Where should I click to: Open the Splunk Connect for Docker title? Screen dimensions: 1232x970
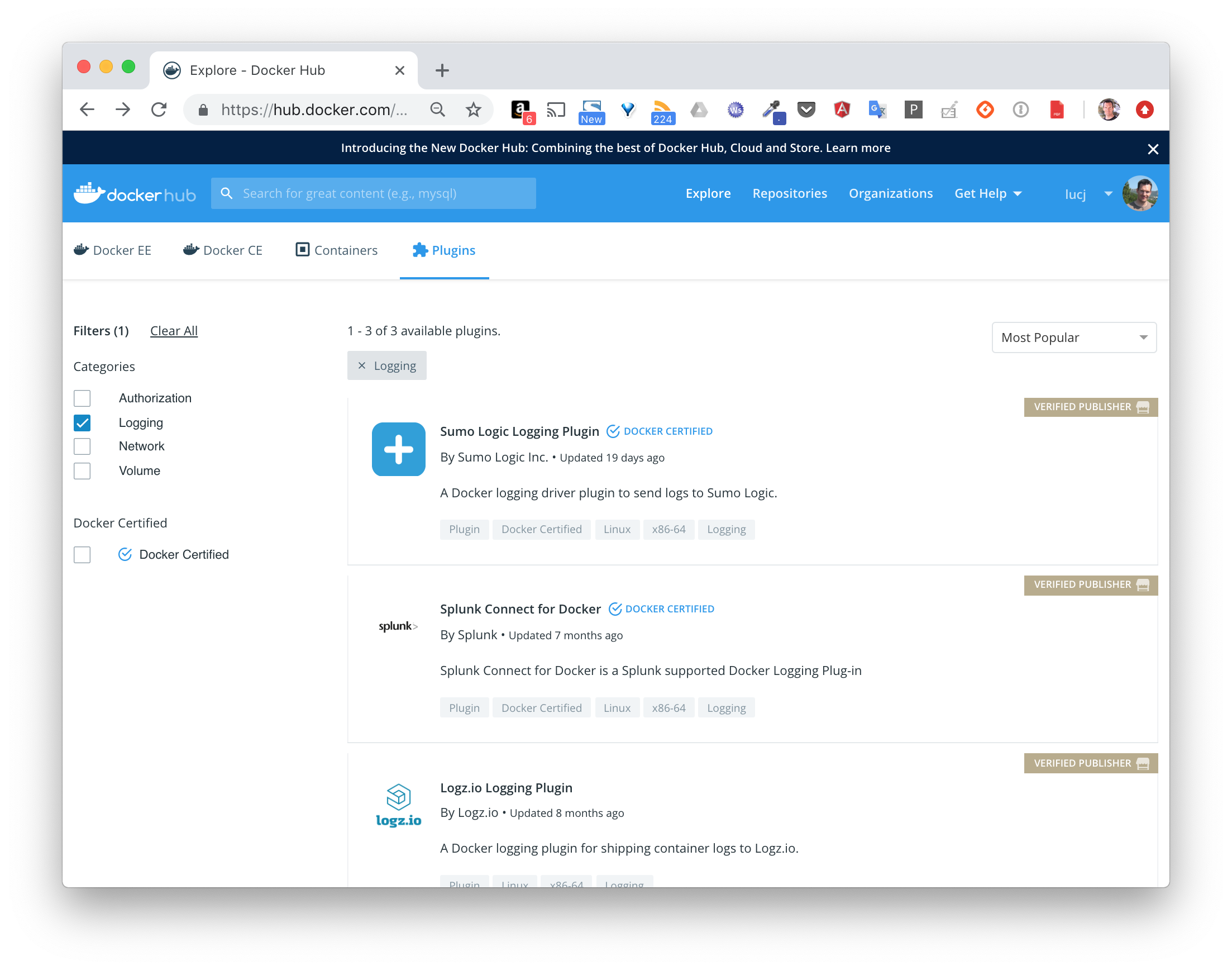(521, 610)
